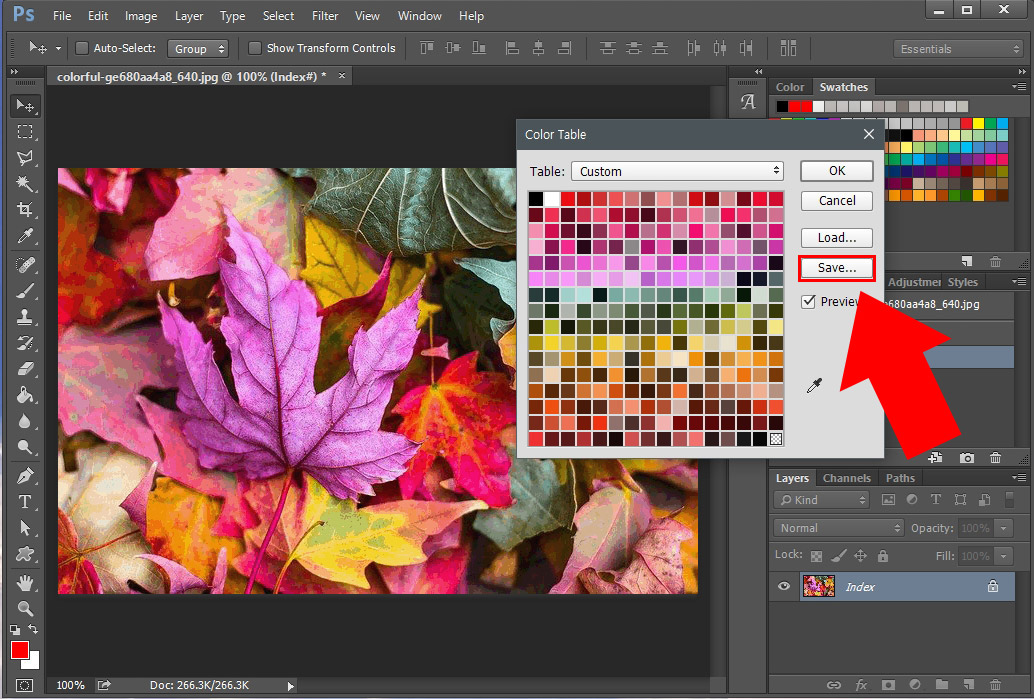Open the Essentials workspace dropdown
This screenshot has height=699, width=1034.
(958, 49)
